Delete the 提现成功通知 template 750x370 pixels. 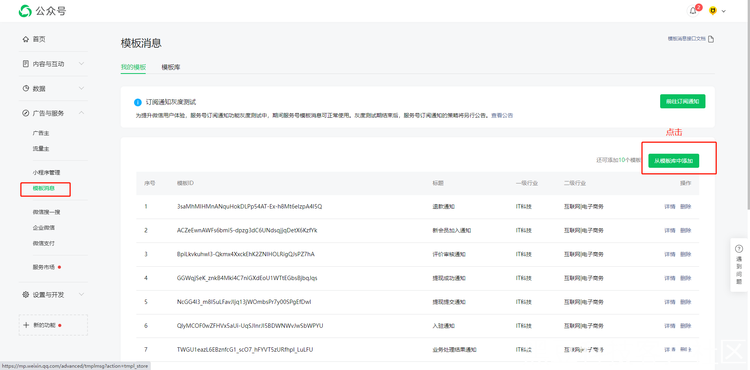(x=685, y=278)
